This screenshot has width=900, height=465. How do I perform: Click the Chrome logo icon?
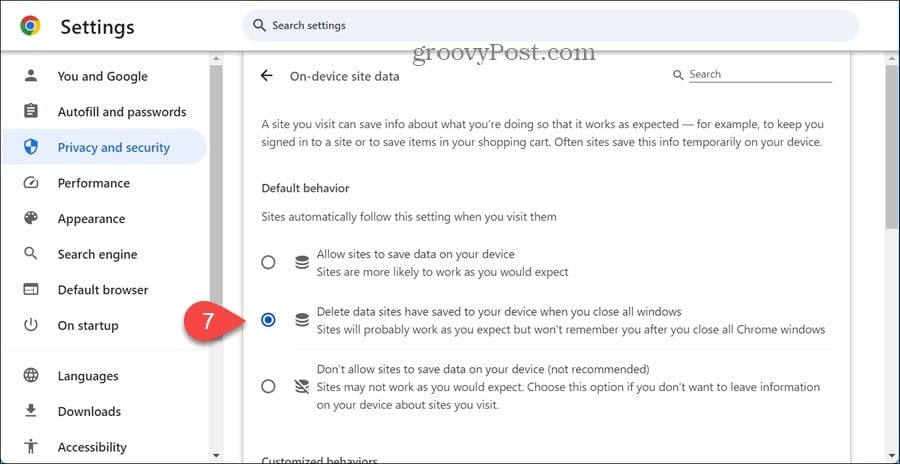tap(30, 26)
